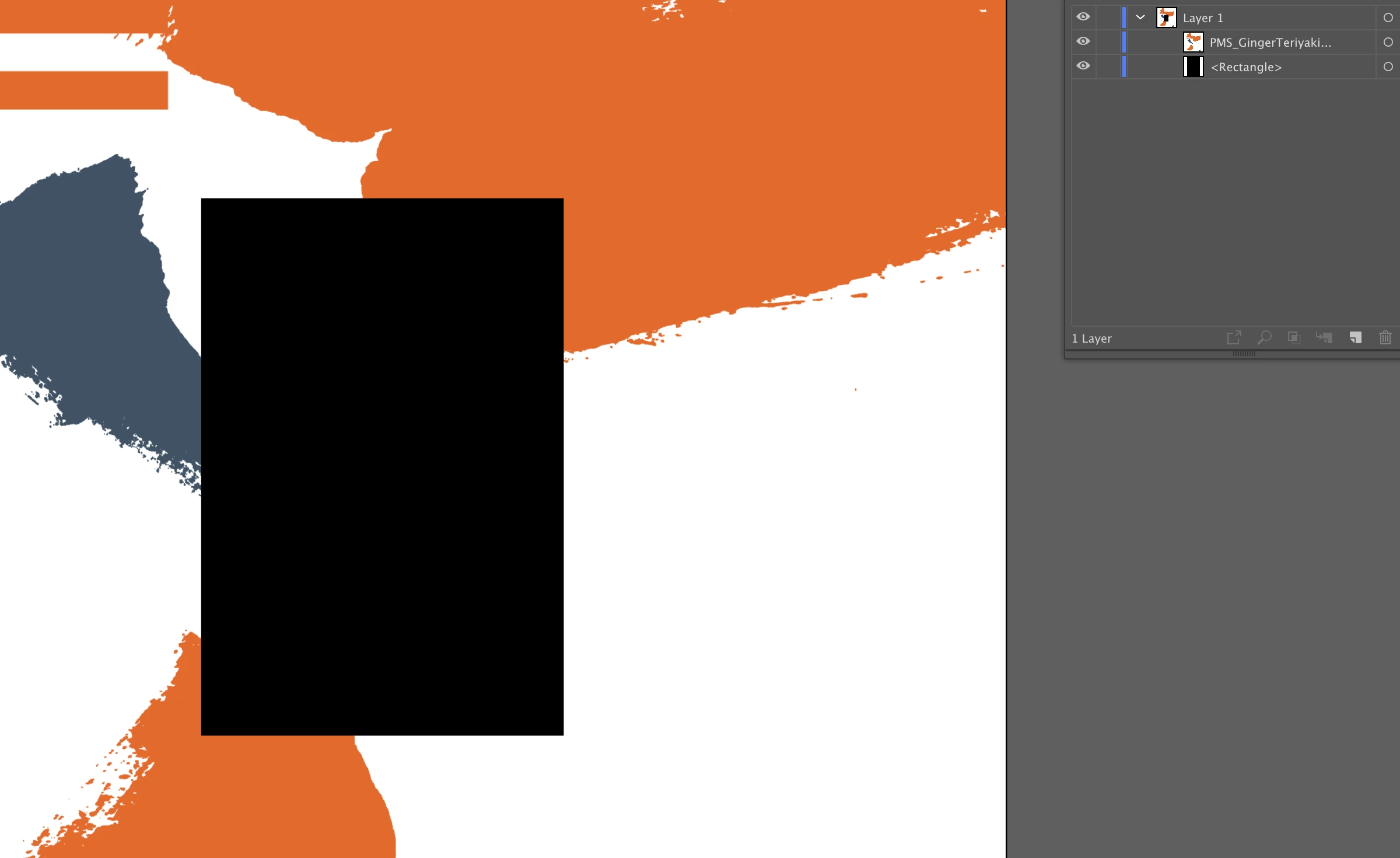Viewport: 1400px width, 858px height.
Task: Select the <Rectangle> layer name
Action: click(1246, 67)
